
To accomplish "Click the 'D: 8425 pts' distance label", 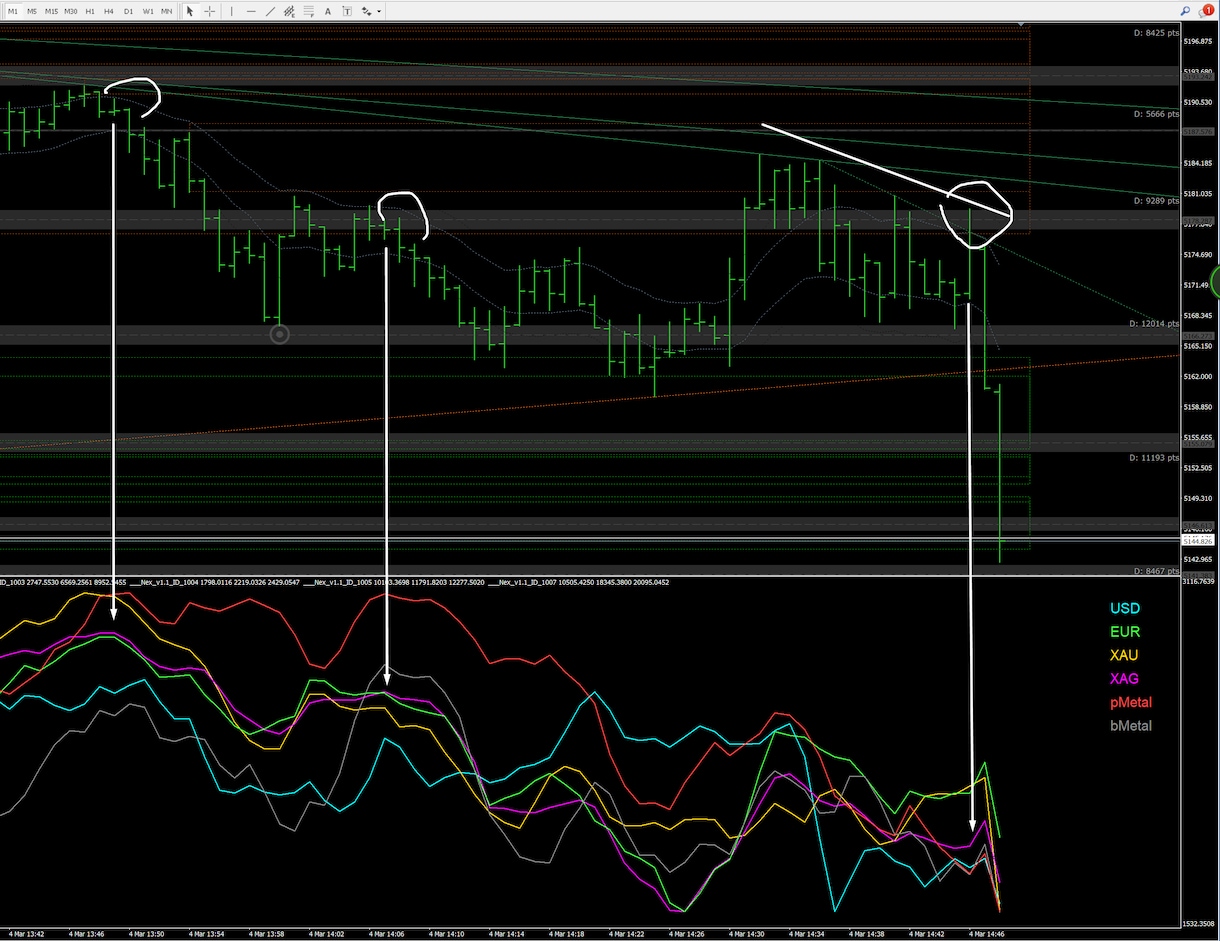I will (1156, 33).
